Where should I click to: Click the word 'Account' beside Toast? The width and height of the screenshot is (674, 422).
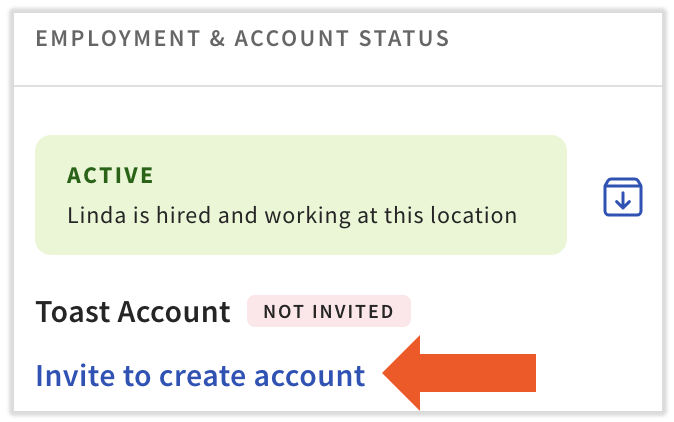tap(175, 312)
